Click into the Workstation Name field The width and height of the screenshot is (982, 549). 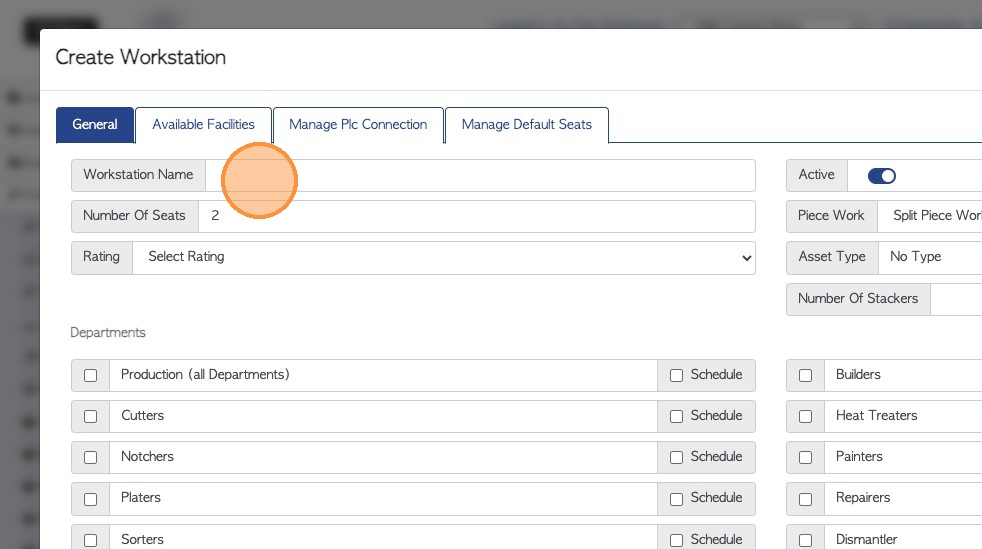click(x=480, y=175)
